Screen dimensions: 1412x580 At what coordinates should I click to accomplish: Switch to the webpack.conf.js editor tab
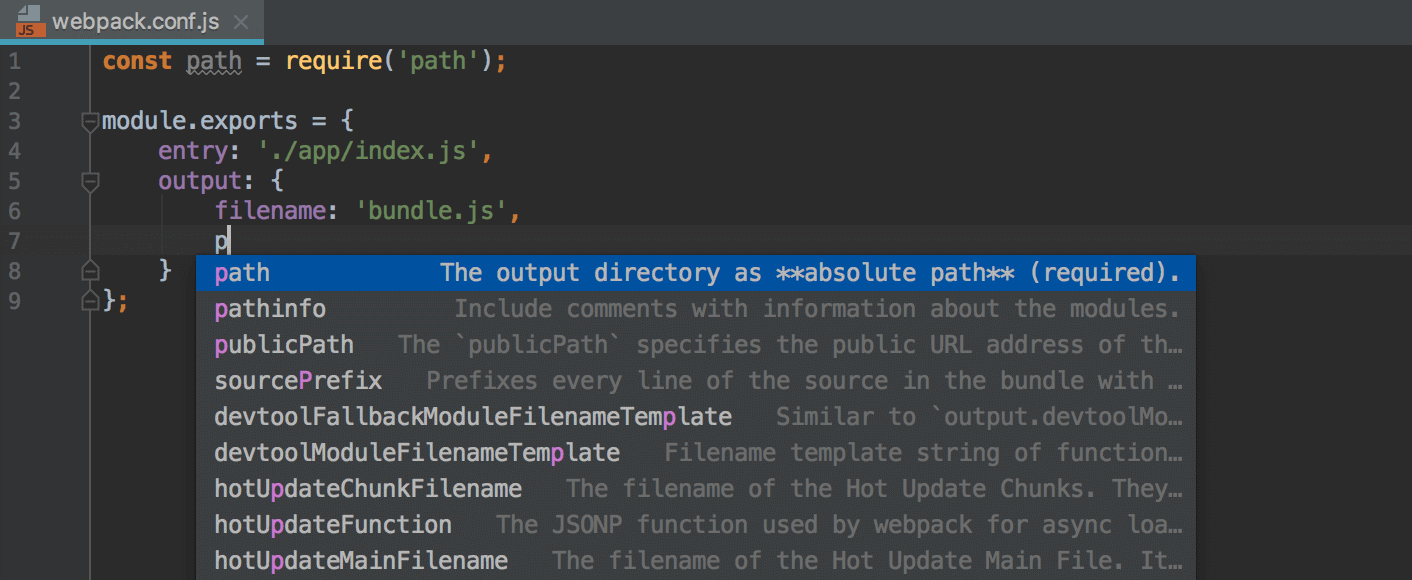[130, 22]
